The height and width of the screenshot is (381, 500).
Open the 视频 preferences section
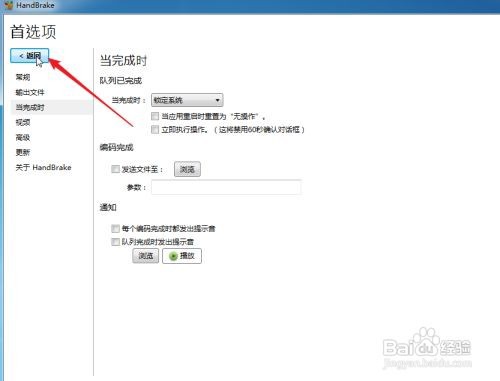pos(23,122)
